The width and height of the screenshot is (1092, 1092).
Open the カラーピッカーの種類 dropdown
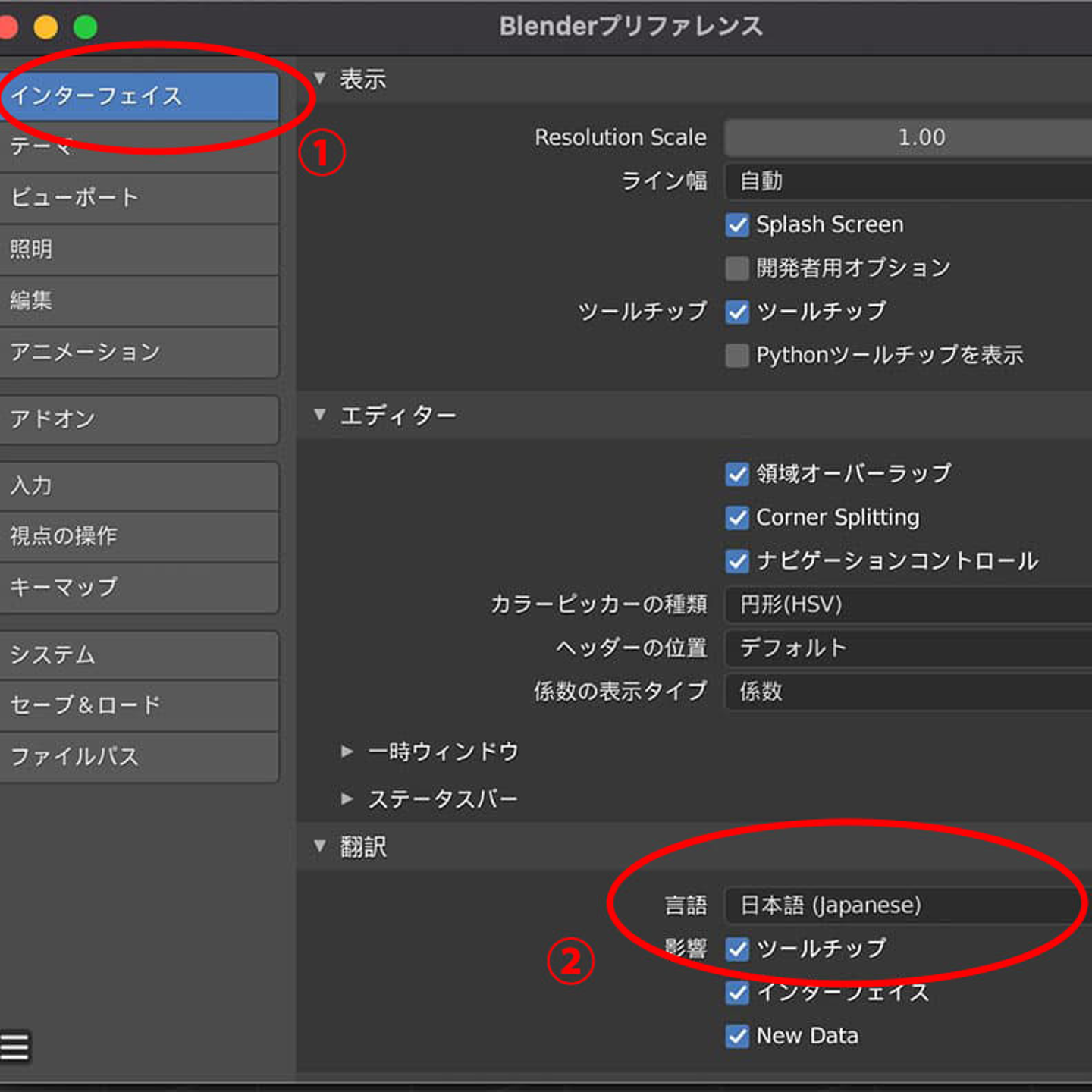908,604
